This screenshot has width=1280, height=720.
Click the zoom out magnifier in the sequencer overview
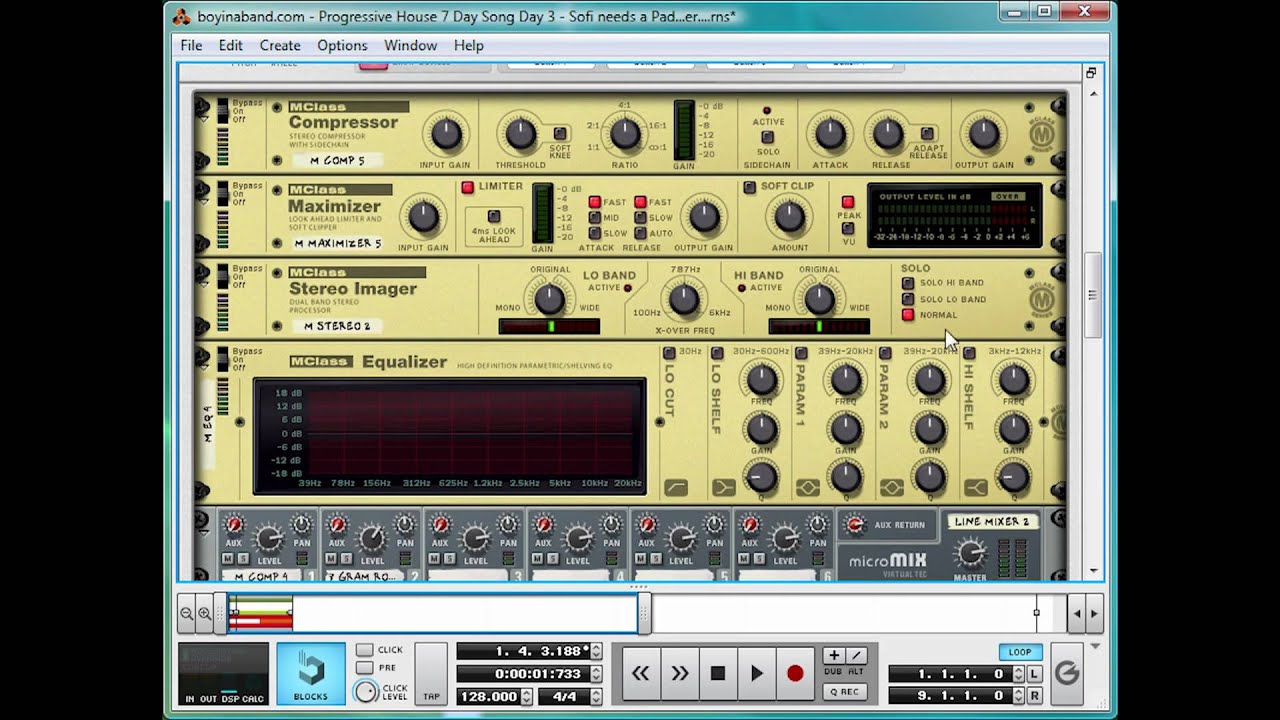[x=187, y=613]
